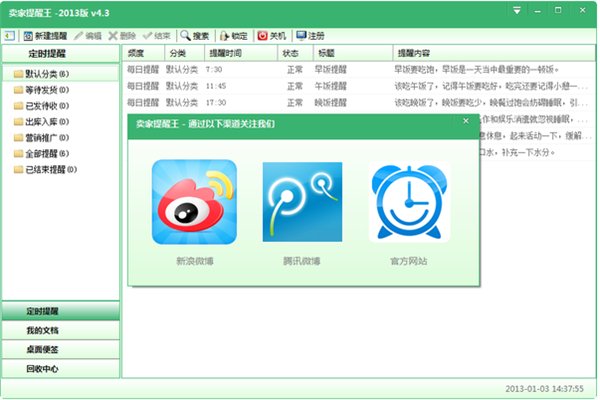Select the 晚饭提醒 row title

[330, 103]
